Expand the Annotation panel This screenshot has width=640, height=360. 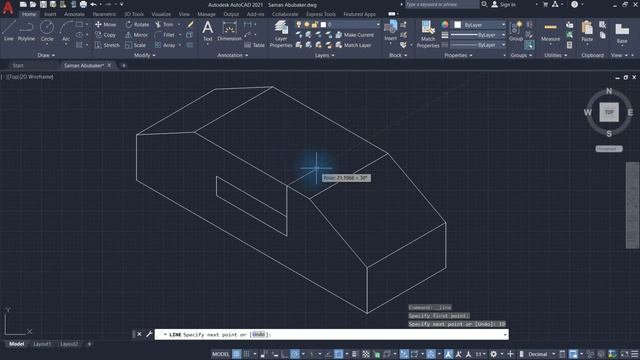click(232, 55)
